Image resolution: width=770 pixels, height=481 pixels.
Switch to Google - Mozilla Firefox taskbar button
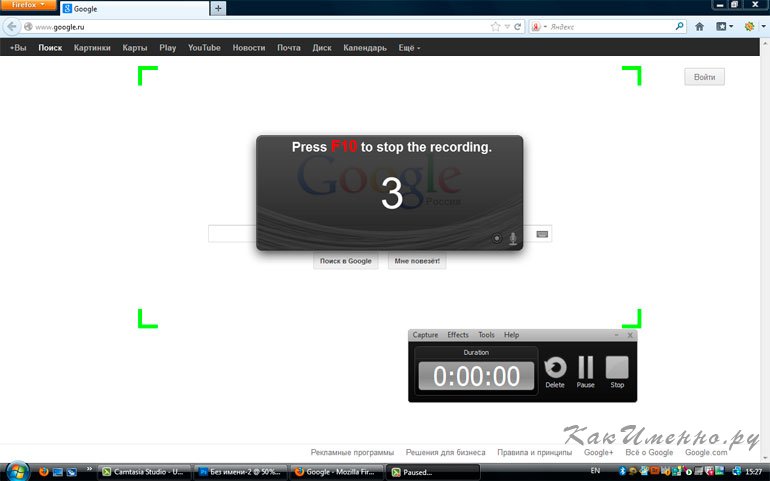(337, 472)
